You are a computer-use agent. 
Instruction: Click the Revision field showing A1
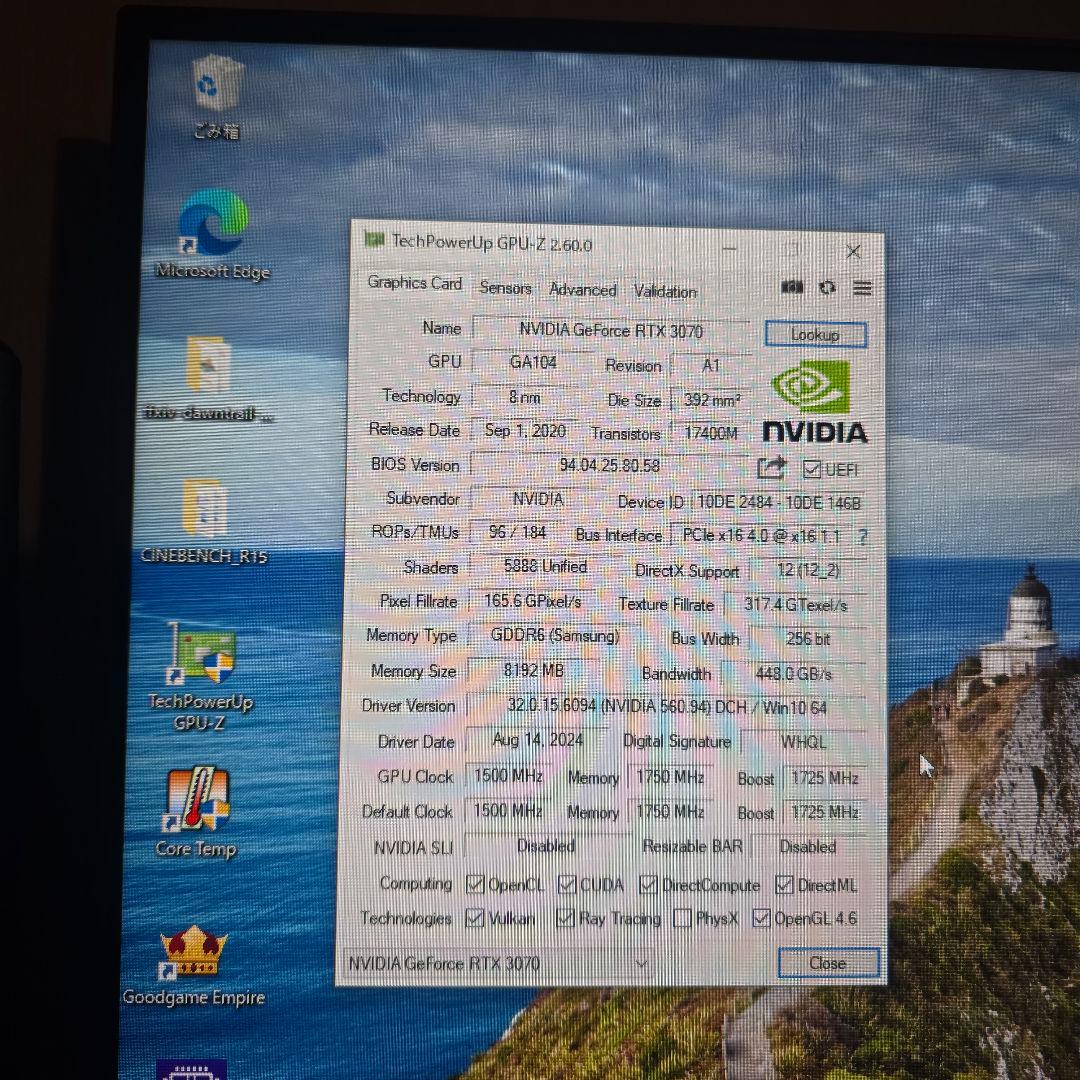(710, 366)
